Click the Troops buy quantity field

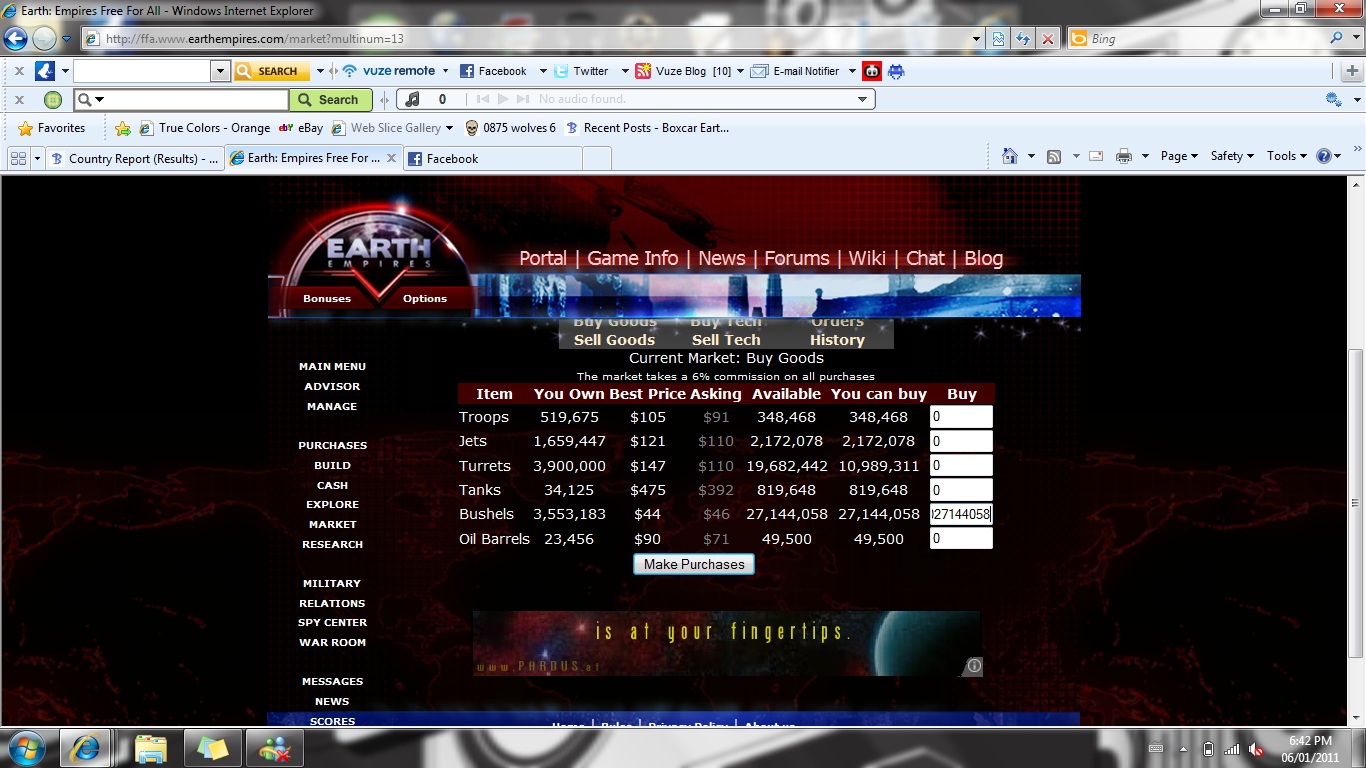(960, 417)
